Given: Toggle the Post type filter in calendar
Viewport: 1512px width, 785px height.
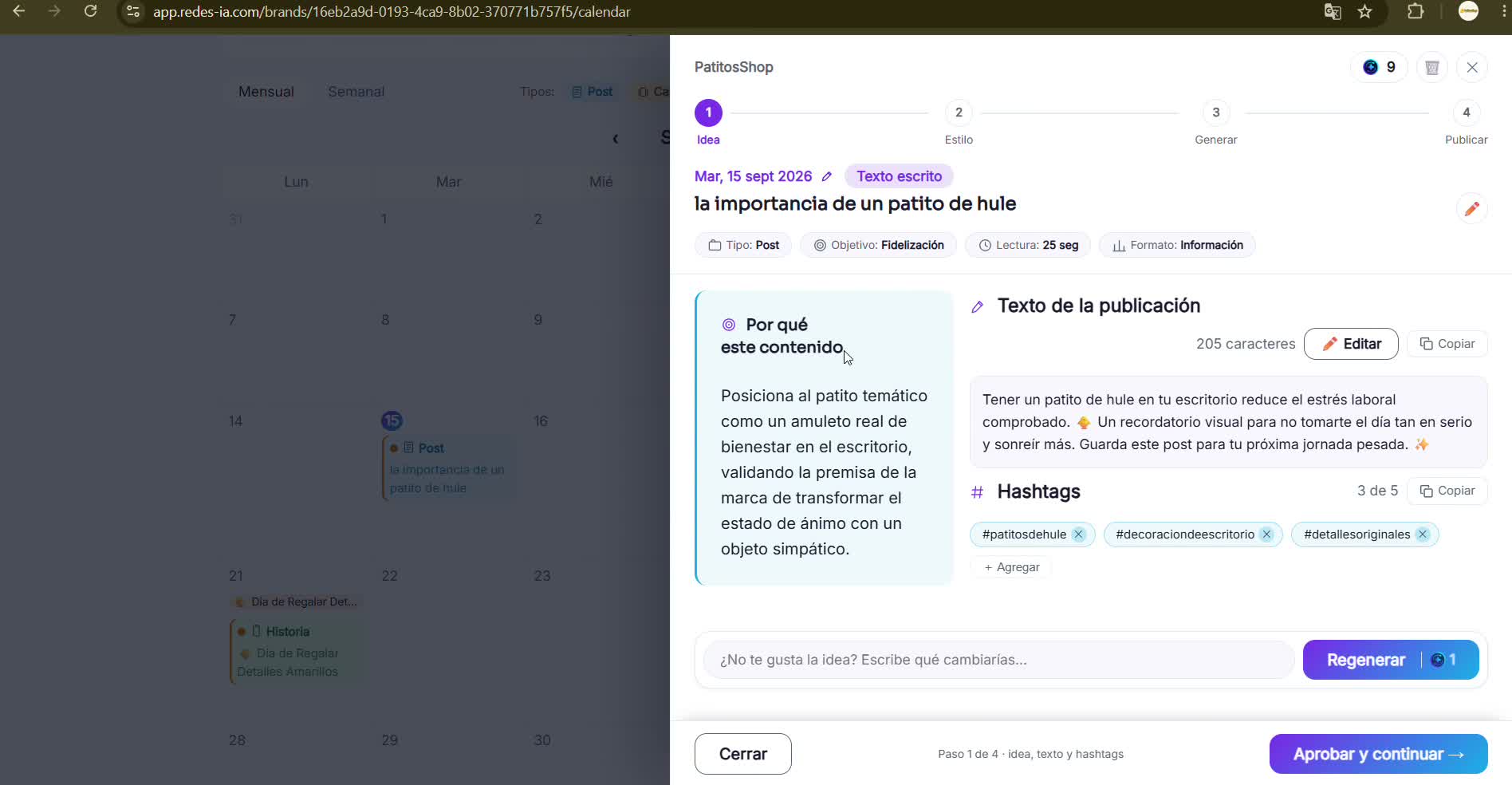Looking at the screenshot, I should tap(593, 92).
